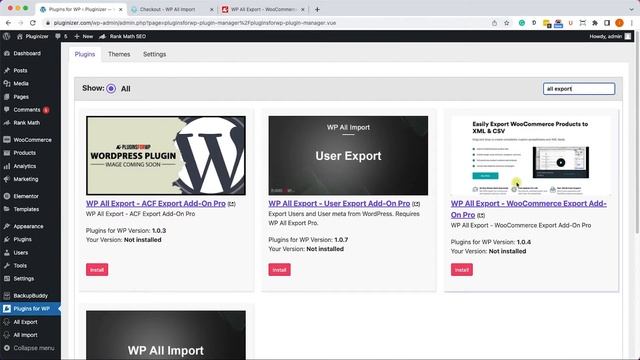Click the share icon in address bar
640x360 pixels.
point(494,23)
